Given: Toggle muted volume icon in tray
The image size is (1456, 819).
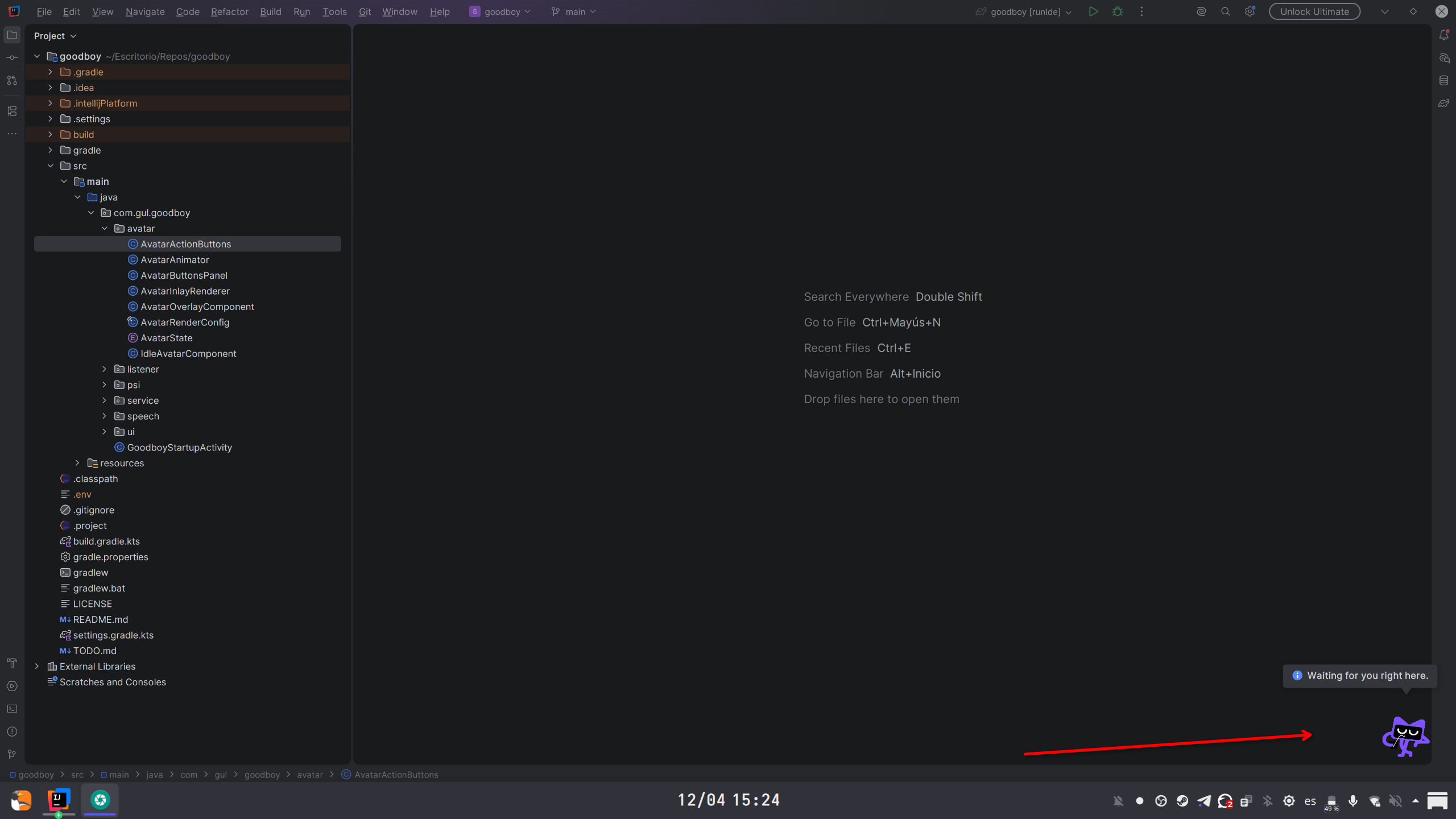Looking at the screenshot, I should tap(1395, 801).
